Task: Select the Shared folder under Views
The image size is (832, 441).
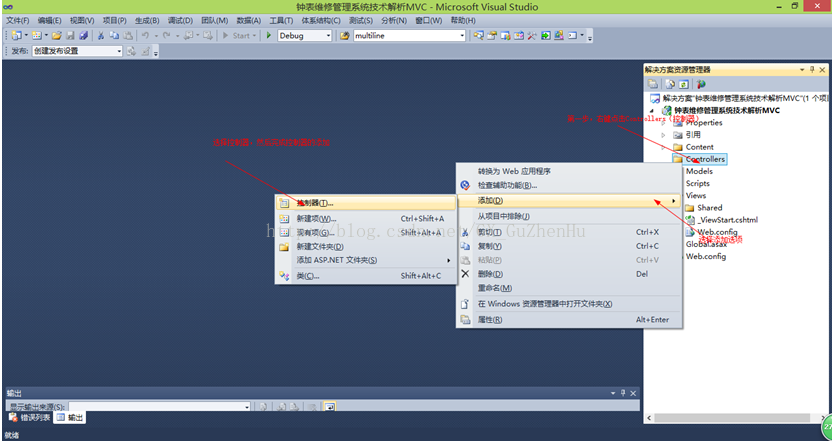Action: pos(709,207)
